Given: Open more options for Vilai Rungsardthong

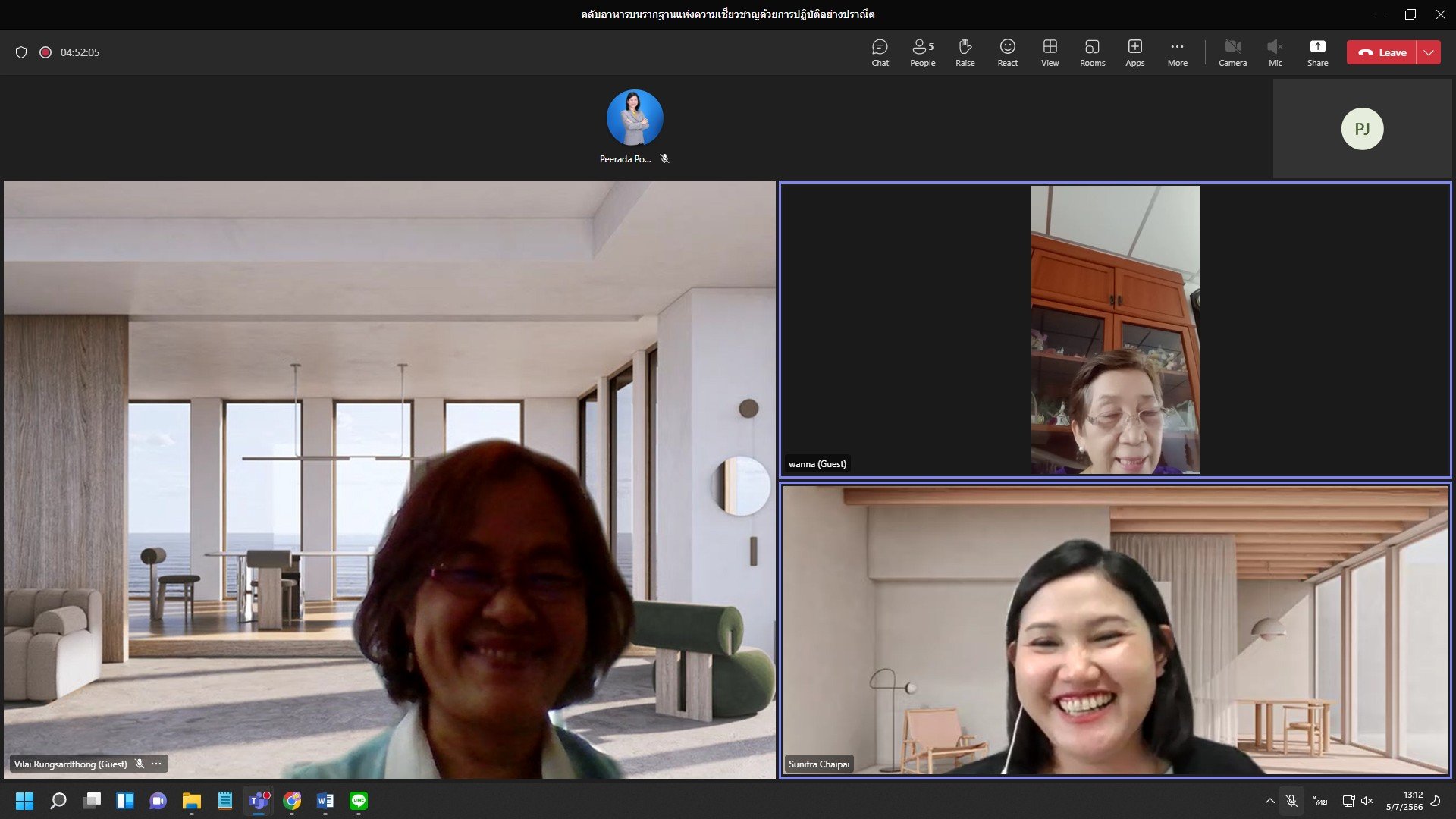Looking at the screenshot, I should (x=156, y=764).
